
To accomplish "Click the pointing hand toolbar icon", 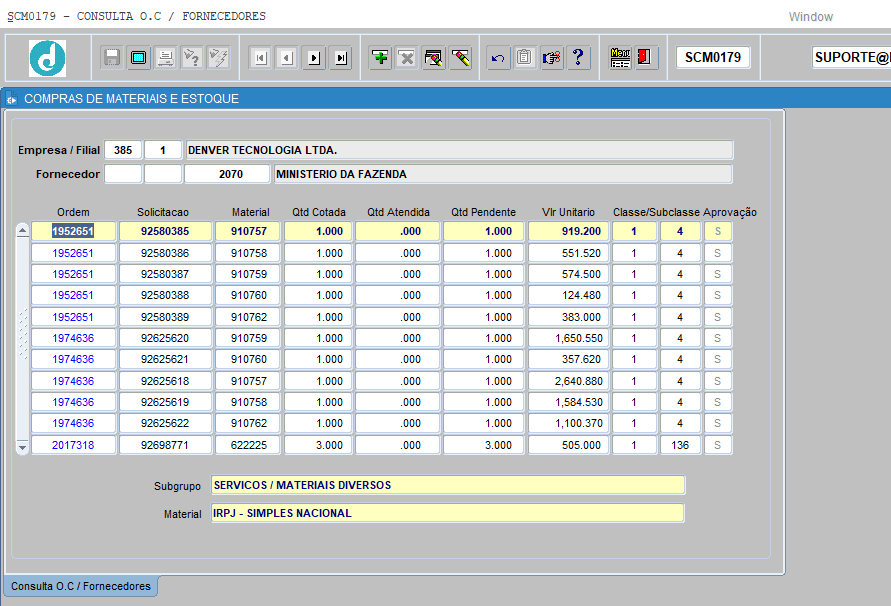I will pos(551,58).
